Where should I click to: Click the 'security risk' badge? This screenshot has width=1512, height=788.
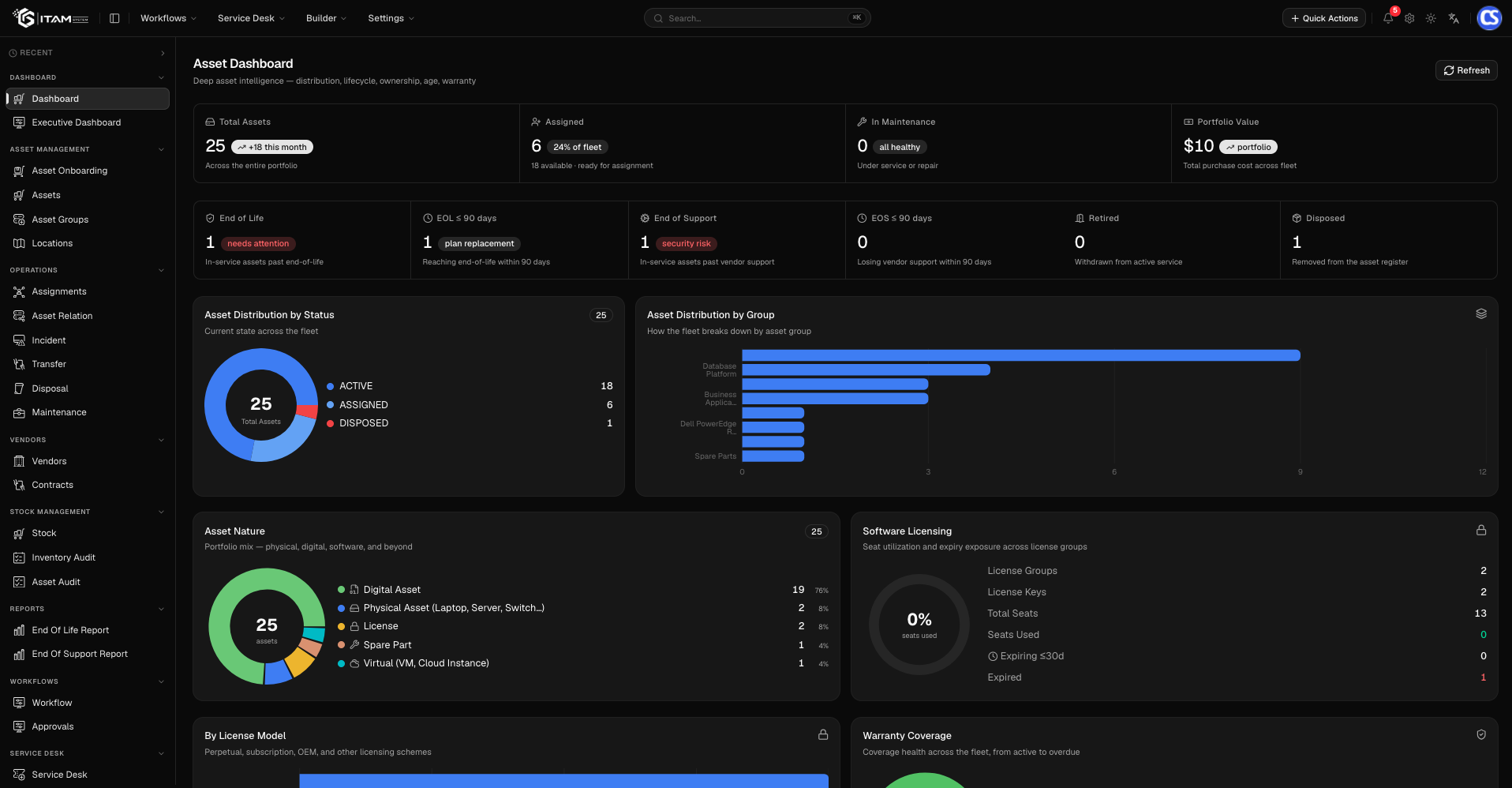tap(687, 244)
